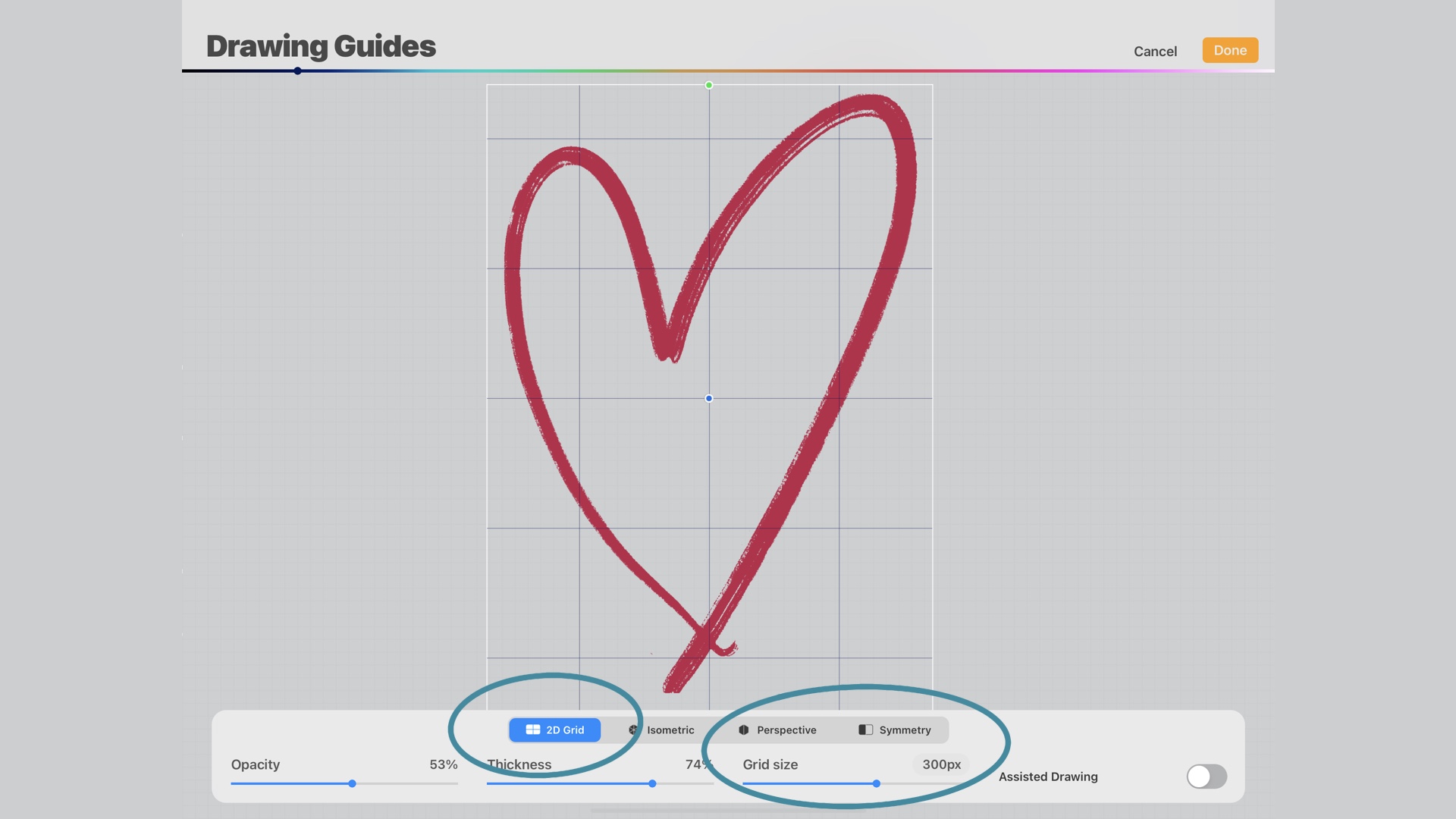The width and height of the screenshot is (1456, 819).
Task: Switch to the Symmetry guide mode
Action: pos(895,730)
